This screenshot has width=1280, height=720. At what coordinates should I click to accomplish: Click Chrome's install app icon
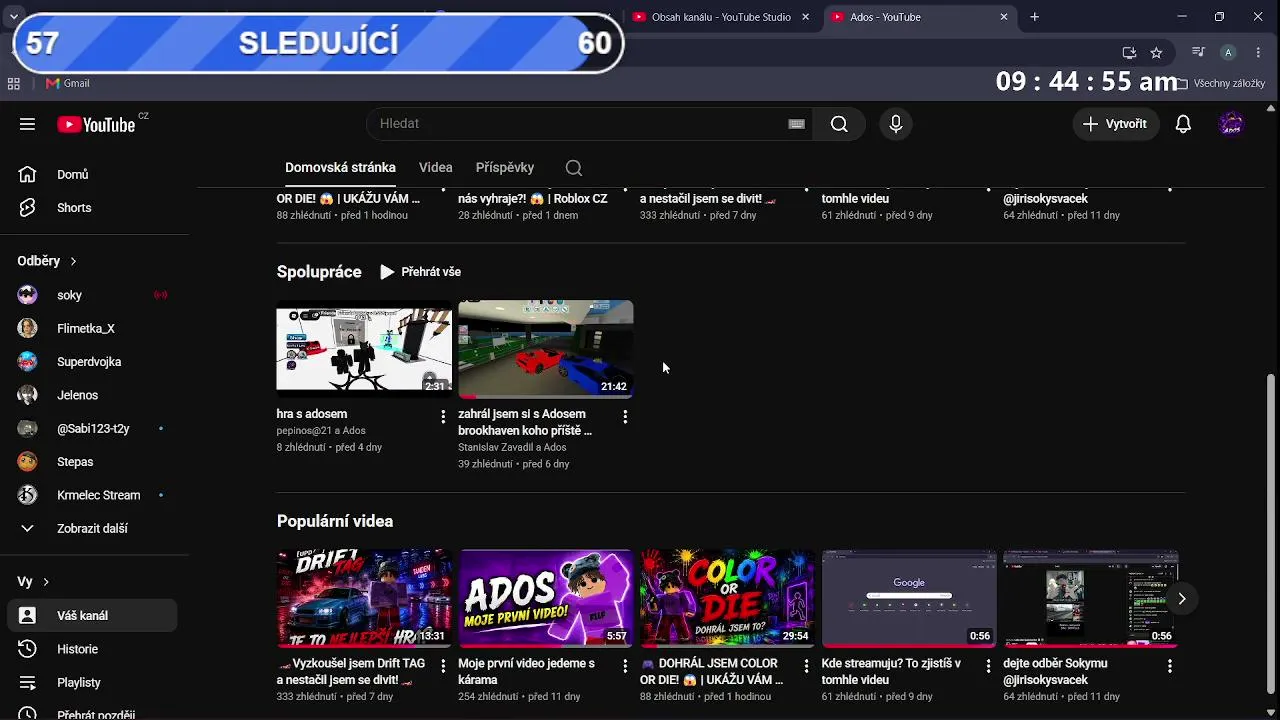[x=1129, y=53]
